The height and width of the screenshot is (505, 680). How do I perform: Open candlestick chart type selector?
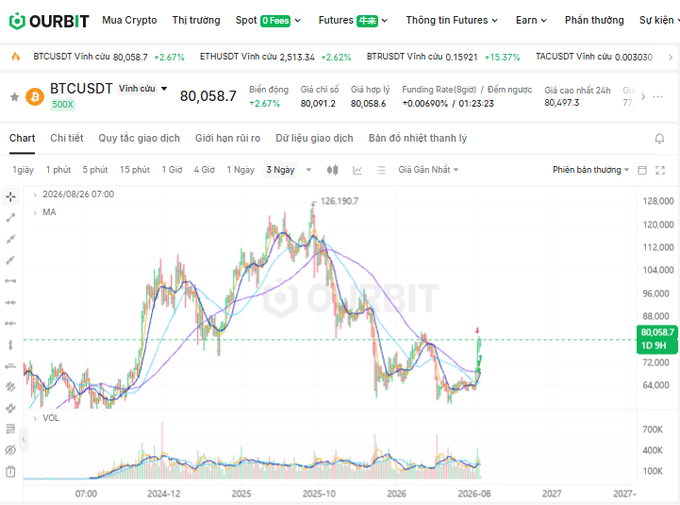[x=333, y=170]
